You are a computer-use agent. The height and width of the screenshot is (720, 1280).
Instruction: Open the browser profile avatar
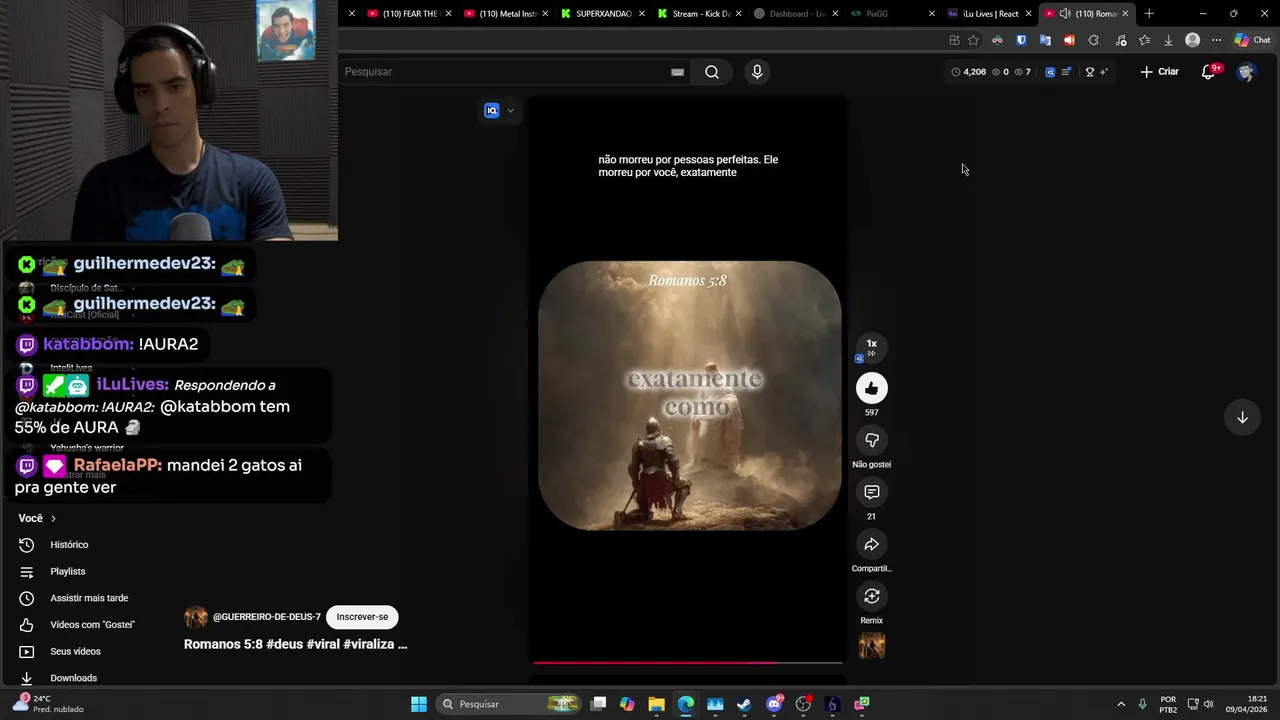(x=1192, y=40)
